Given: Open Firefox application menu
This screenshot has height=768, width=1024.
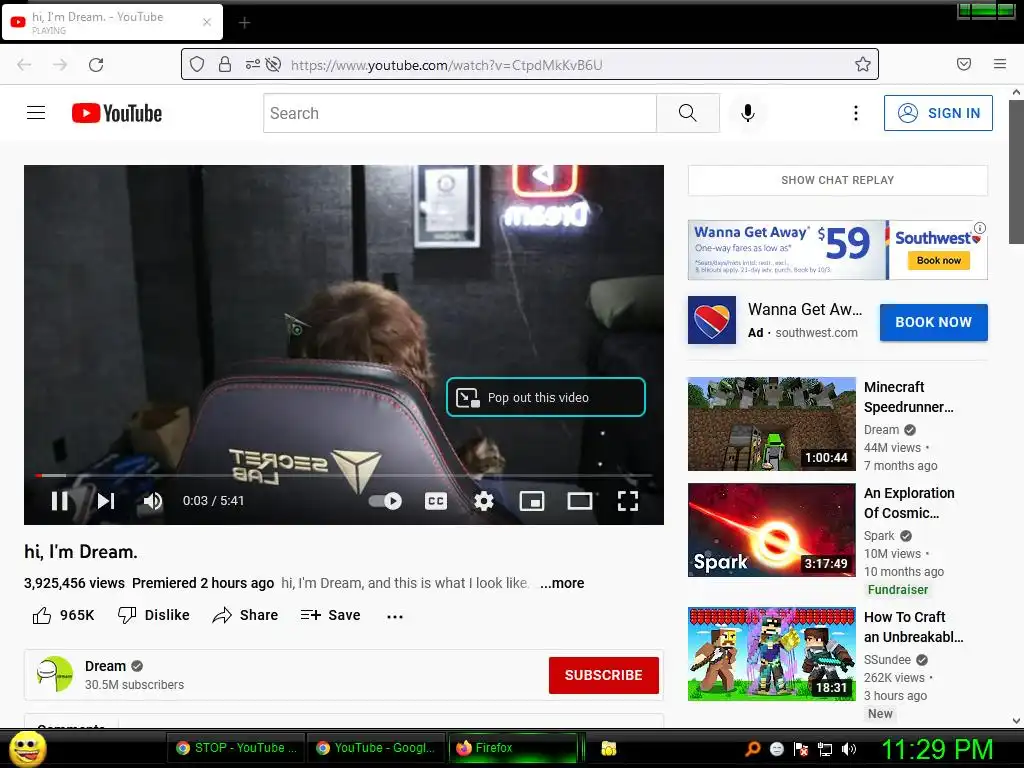Looking at the screenshot, I should (x=1000, y=64).
